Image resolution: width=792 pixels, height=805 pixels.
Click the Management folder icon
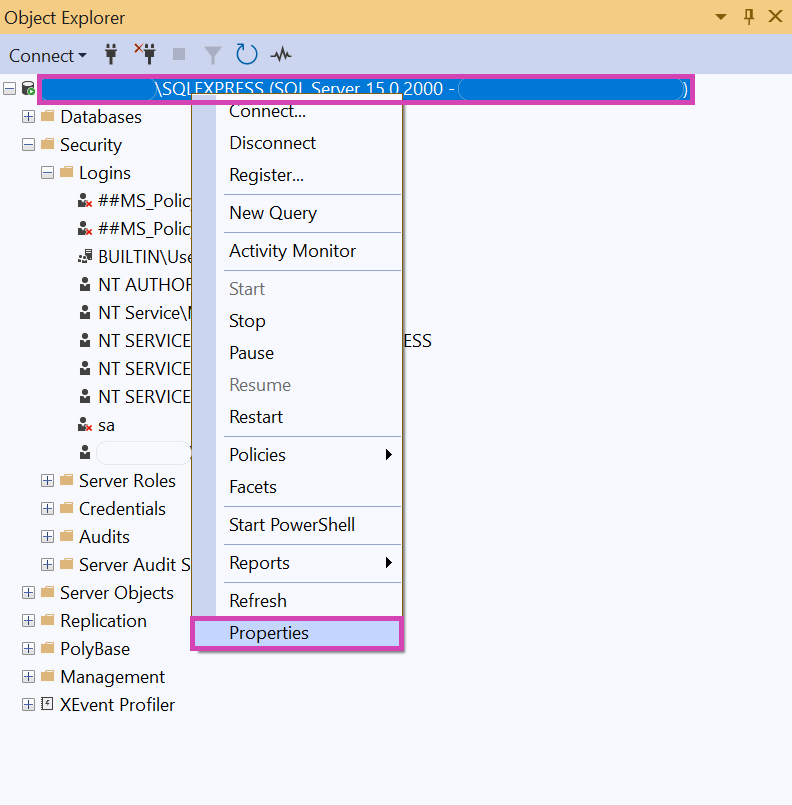47,675
